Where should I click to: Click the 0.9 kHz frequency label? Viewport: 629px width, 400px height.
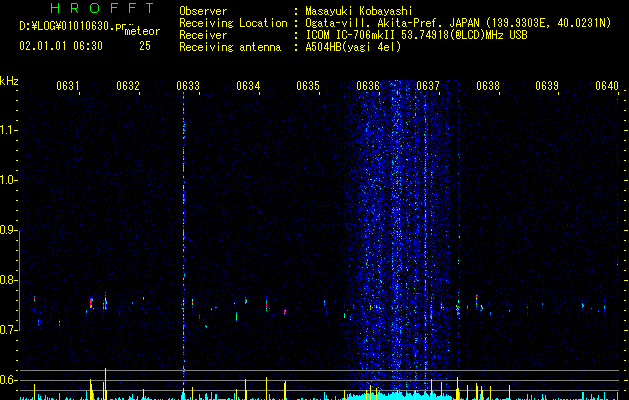point(8,230)
